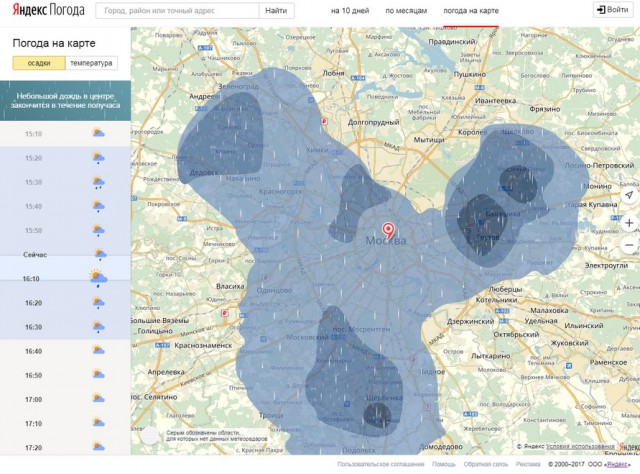The height and width of the screenshot is (474, 640).
Task: Zoom in the map with plus button
Action: point(629,223)
